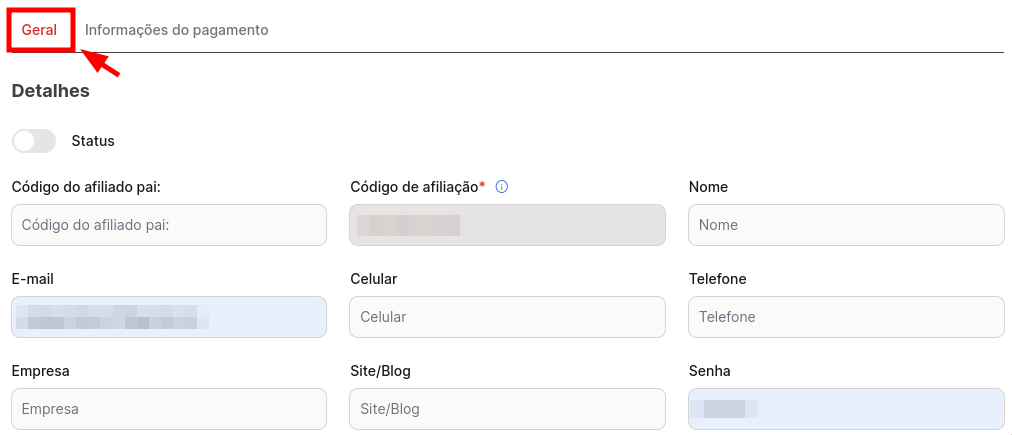The height and width of the screenshot is (435, 1012).
Task: Click the Detalhes section heading
Action: pyautogui.click(x=50, y=91)
